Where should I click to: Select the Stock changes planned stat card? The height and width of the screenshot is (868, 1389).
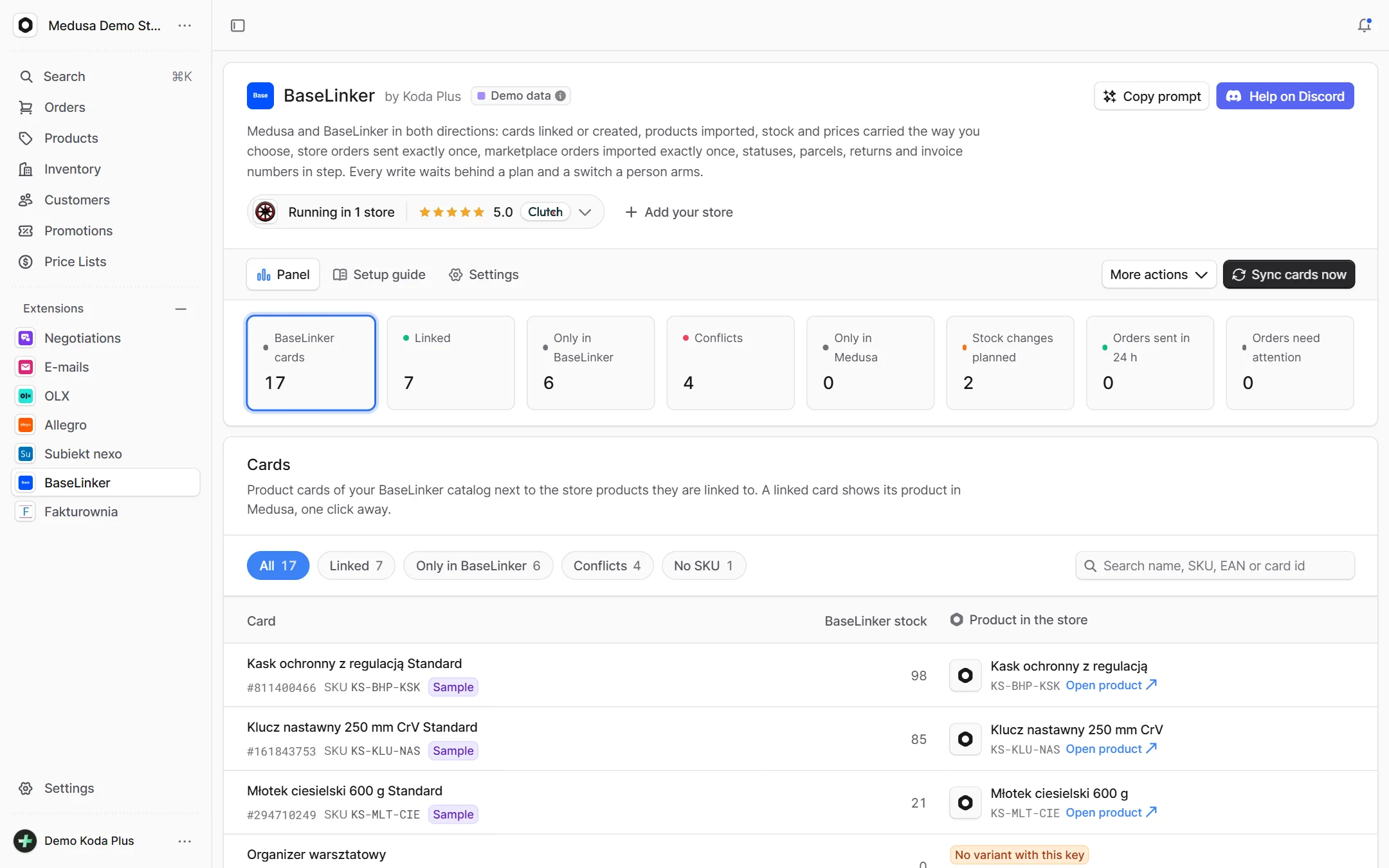click(x=1010, y=363)
